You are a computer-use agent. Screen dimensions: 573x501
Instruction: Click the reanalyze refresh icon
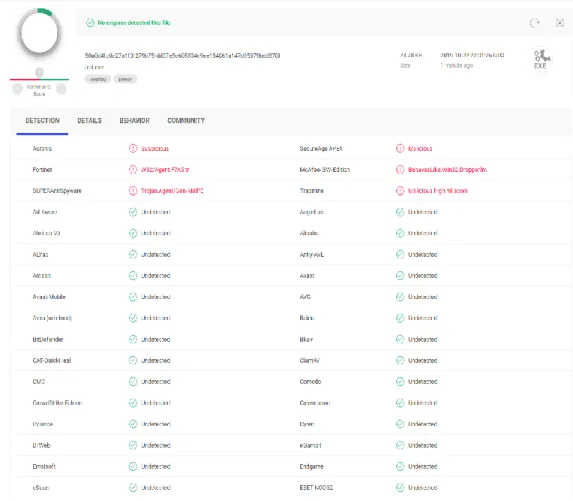[535, 23]
